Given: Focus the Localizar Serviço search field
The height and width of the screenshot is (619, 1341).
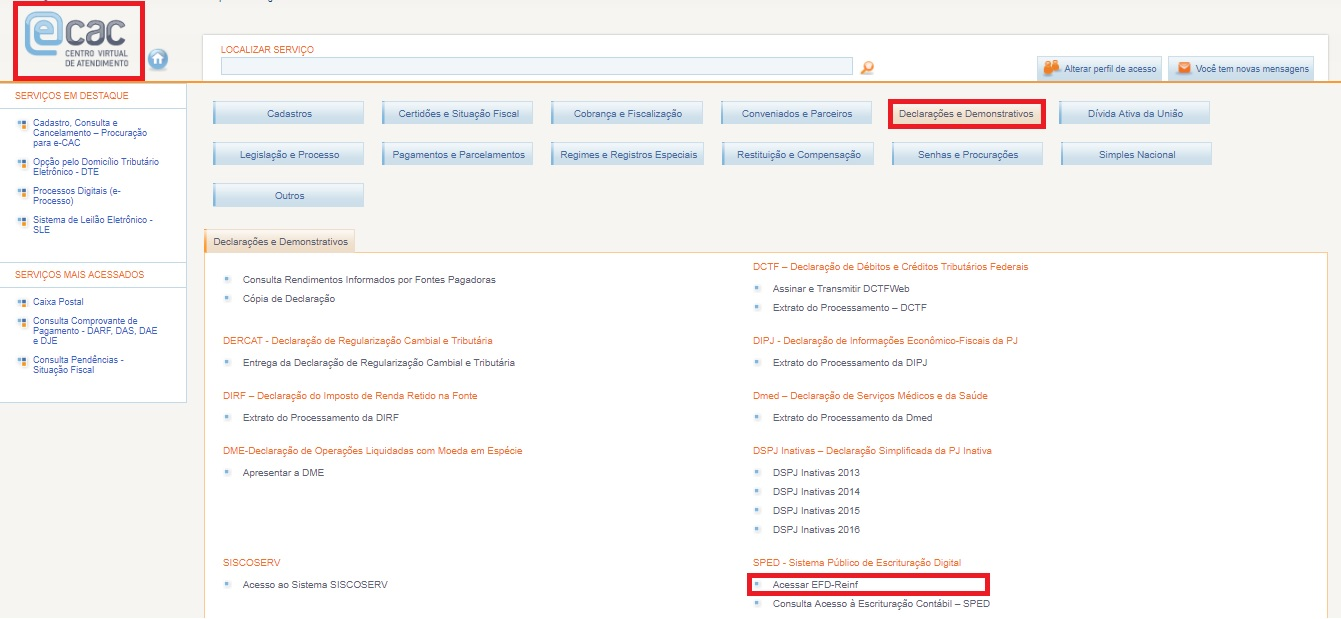Looking at the screenshot, I should (537, 66).
